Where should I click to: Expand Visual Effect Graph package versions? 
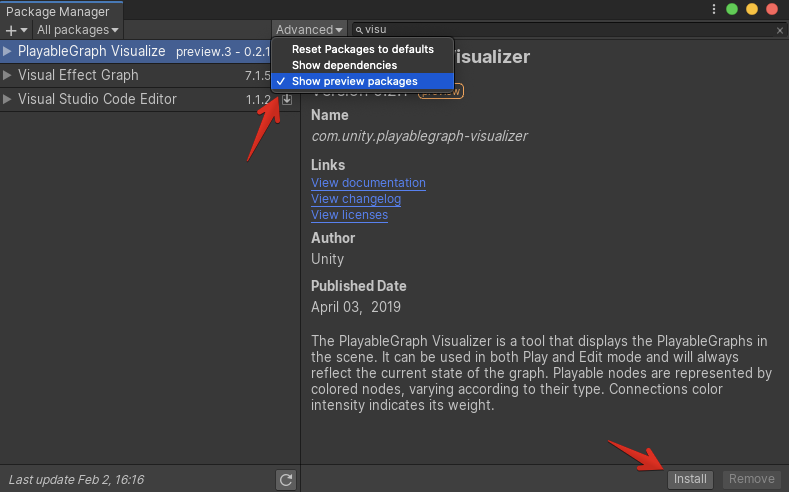pos(7,75)
